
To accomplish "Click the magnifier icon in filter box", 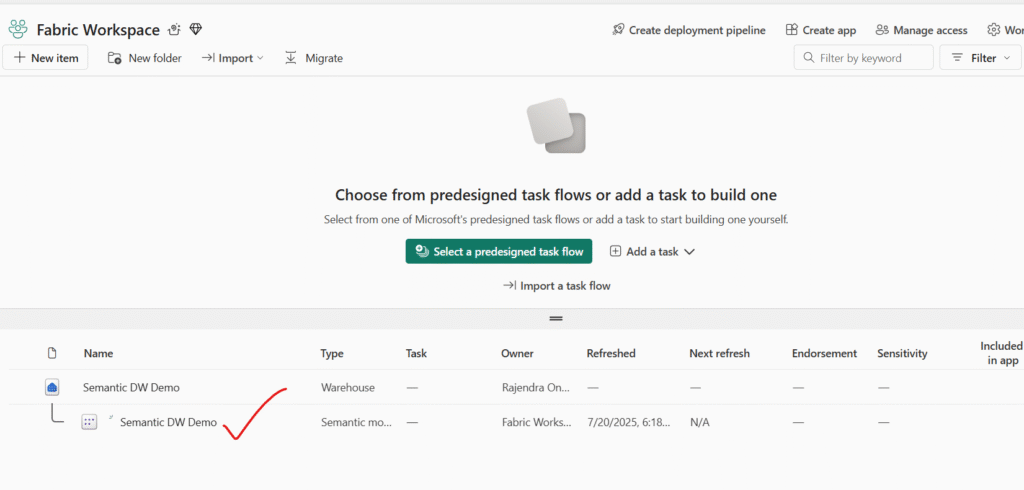I will tap(808, 57).
